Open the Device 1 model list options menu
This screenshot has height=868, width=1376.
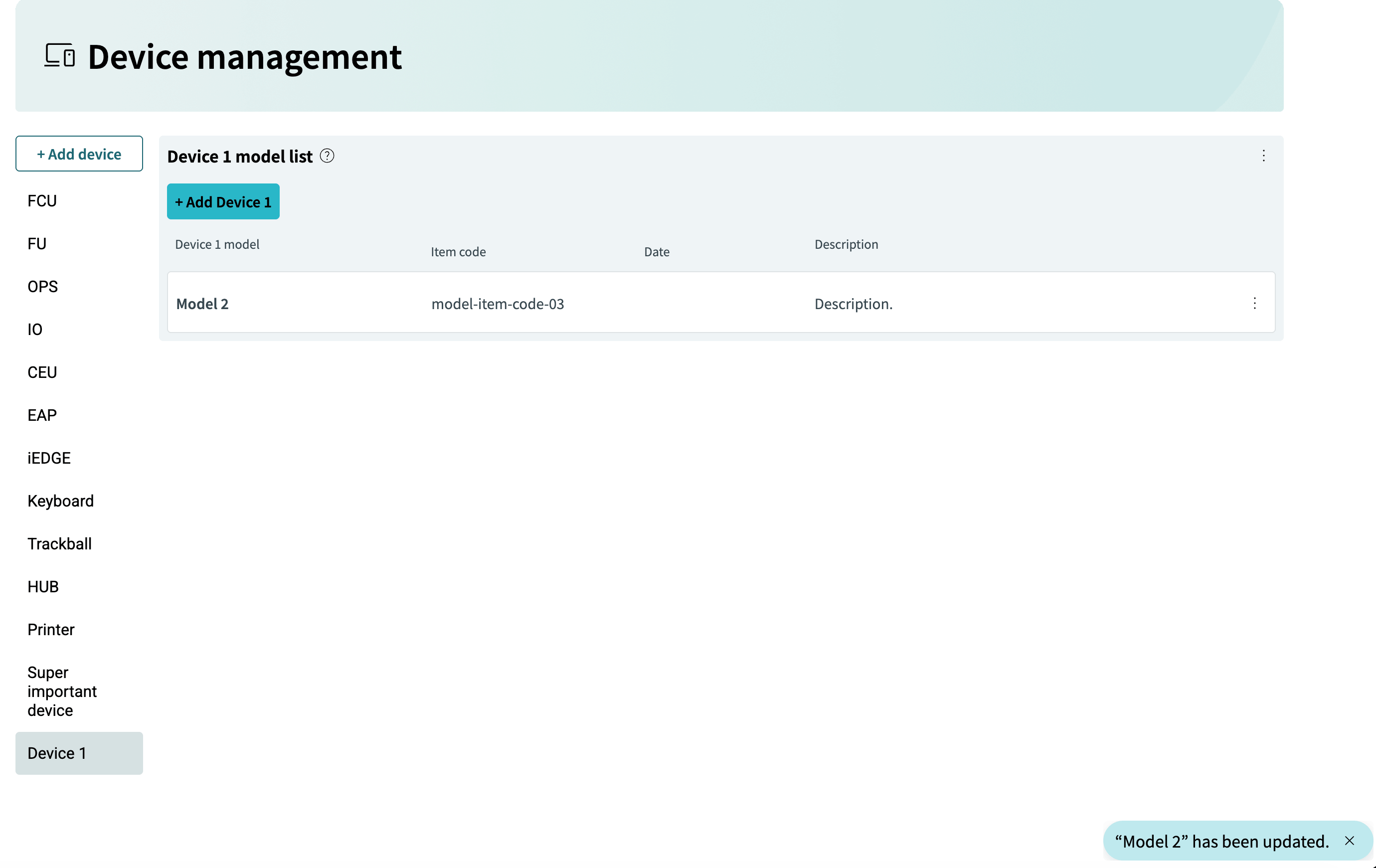tap(1263, 156)
